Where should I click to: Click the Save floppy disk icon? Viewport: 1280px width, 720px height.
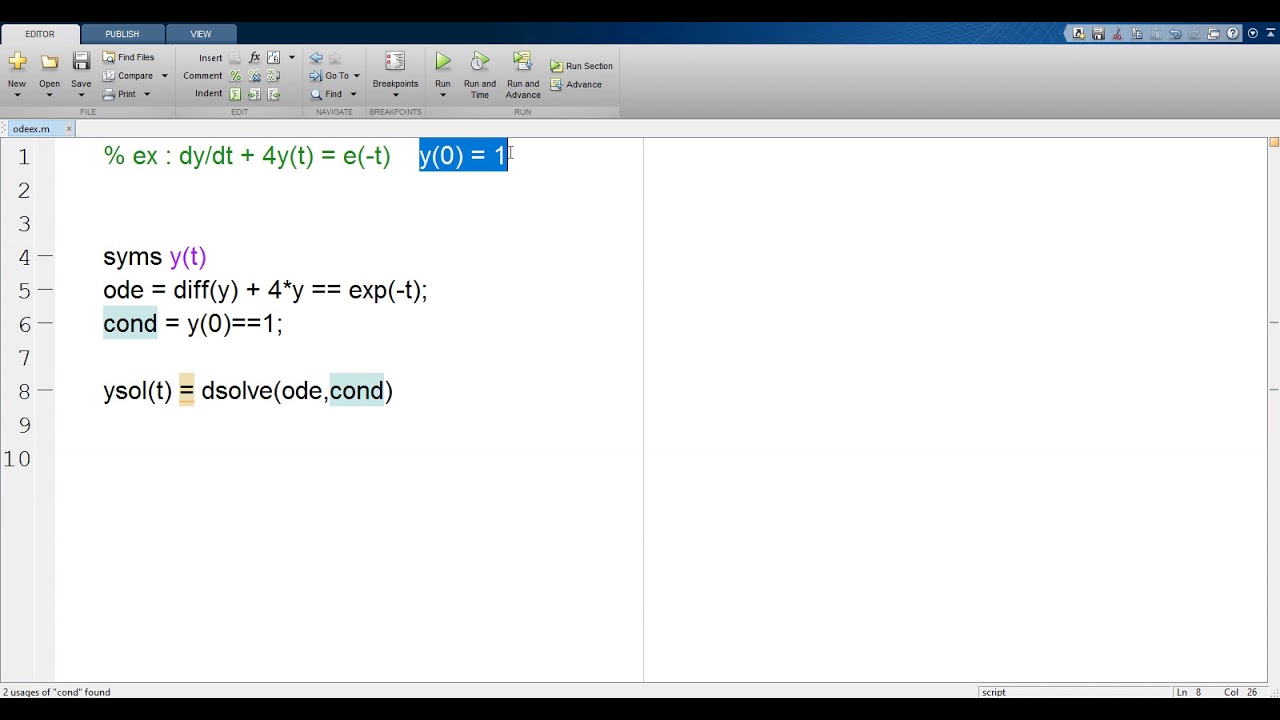[x=81, y=62]
